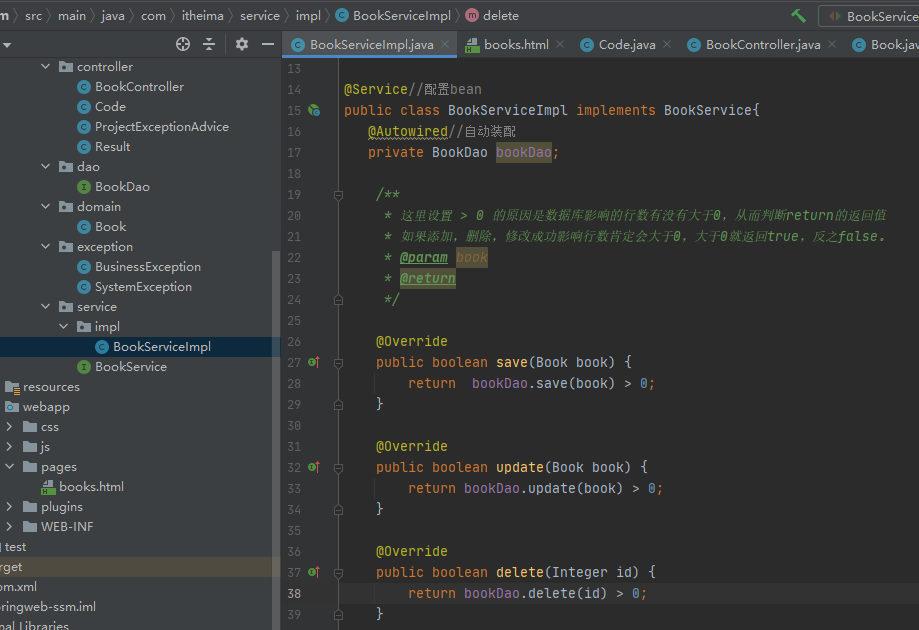Switch to the BookController.java tab
The height and width of the screenshot is (630, 919).
click(762, 45)
